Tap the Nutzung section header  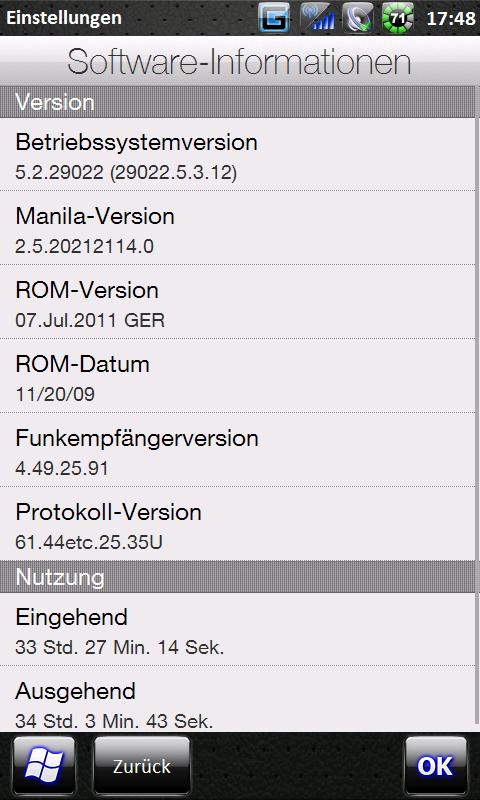[238, 577]
